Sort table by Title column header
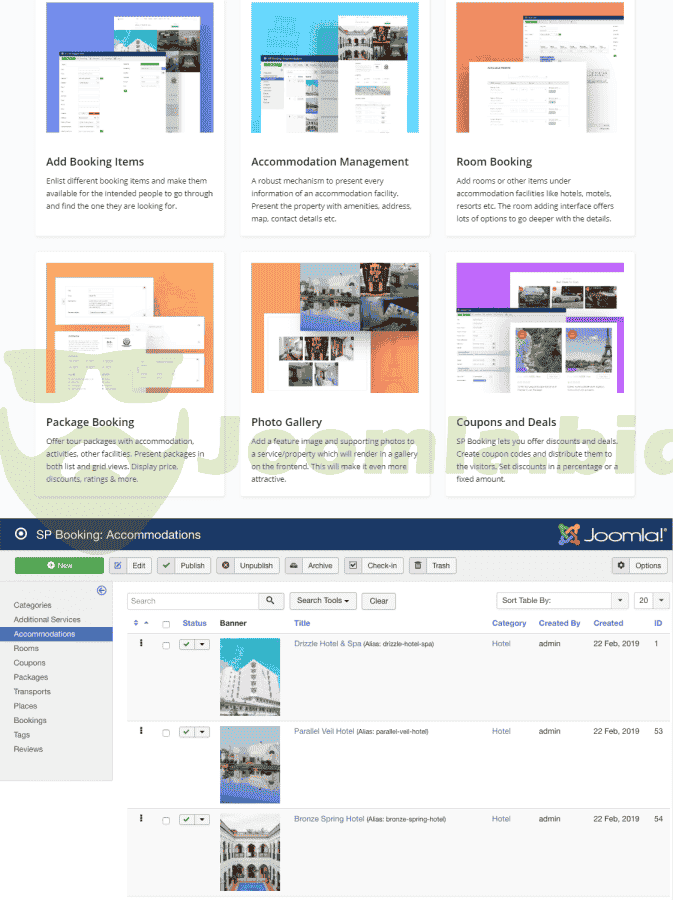 (x=302, y=623)
